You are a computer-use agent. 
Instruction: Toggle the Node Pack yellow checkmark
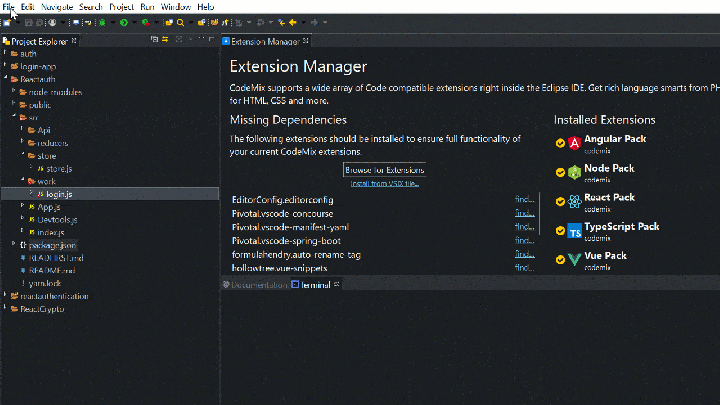point(560,172)
